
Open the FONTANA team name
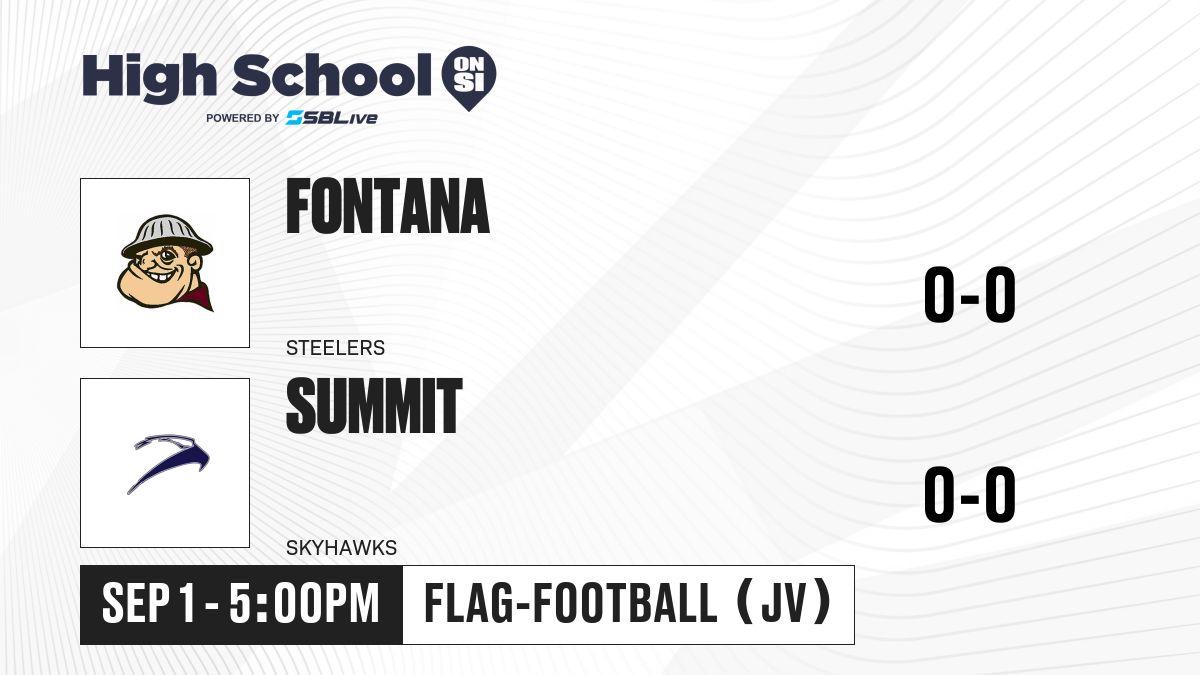pos(388,206)
